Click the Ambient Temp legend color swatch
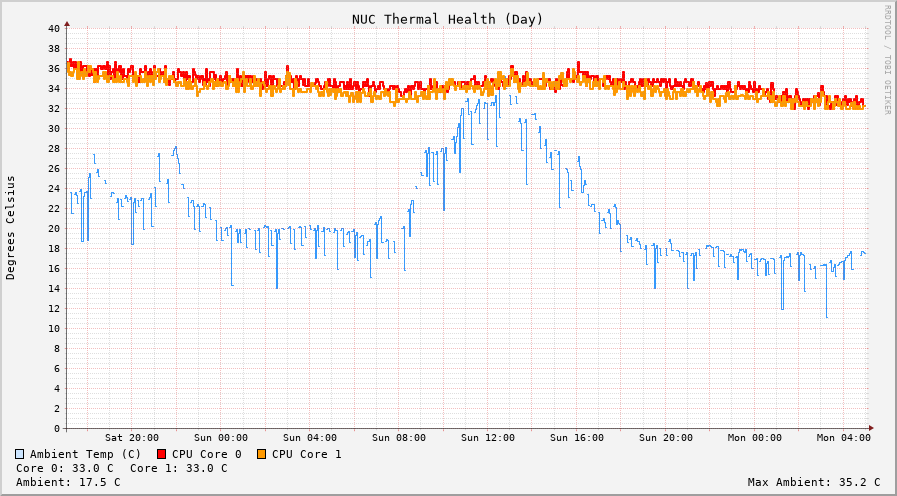Image resolution: width=897 pixels, height=496 pixels. pos(20,454)
